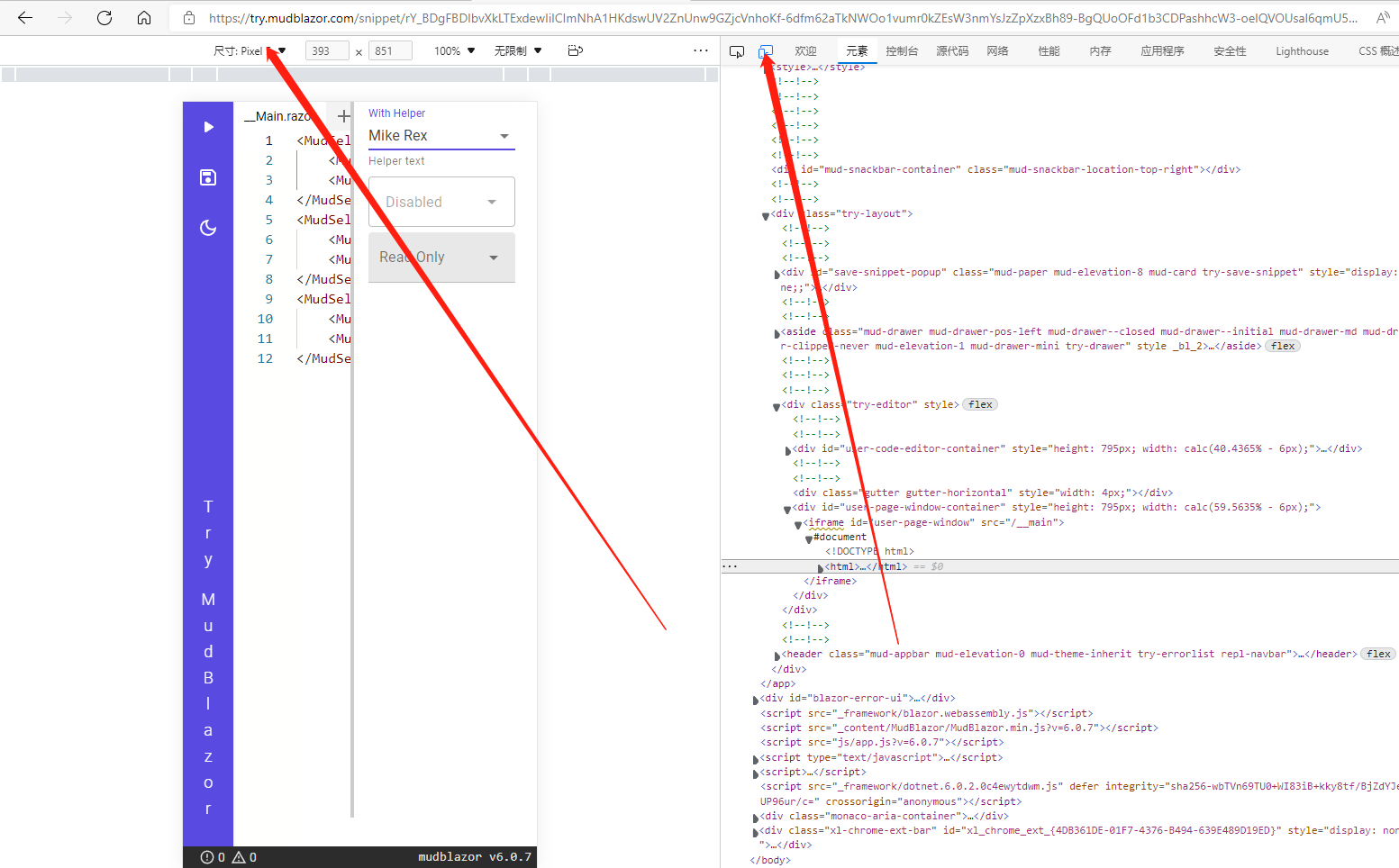
Task: Open the 无限制 throttling dropdown
Action: pyautogui.click(x=518, y=51)
